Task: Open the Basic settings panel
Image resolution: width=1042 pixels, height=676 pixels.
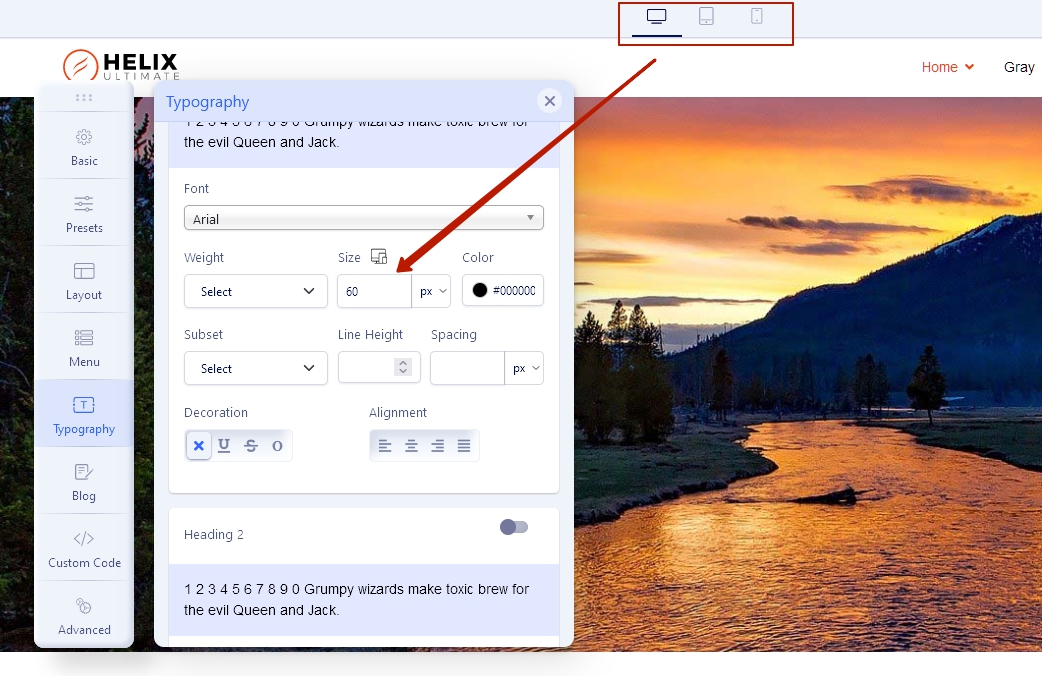Action: pos(84,146)
